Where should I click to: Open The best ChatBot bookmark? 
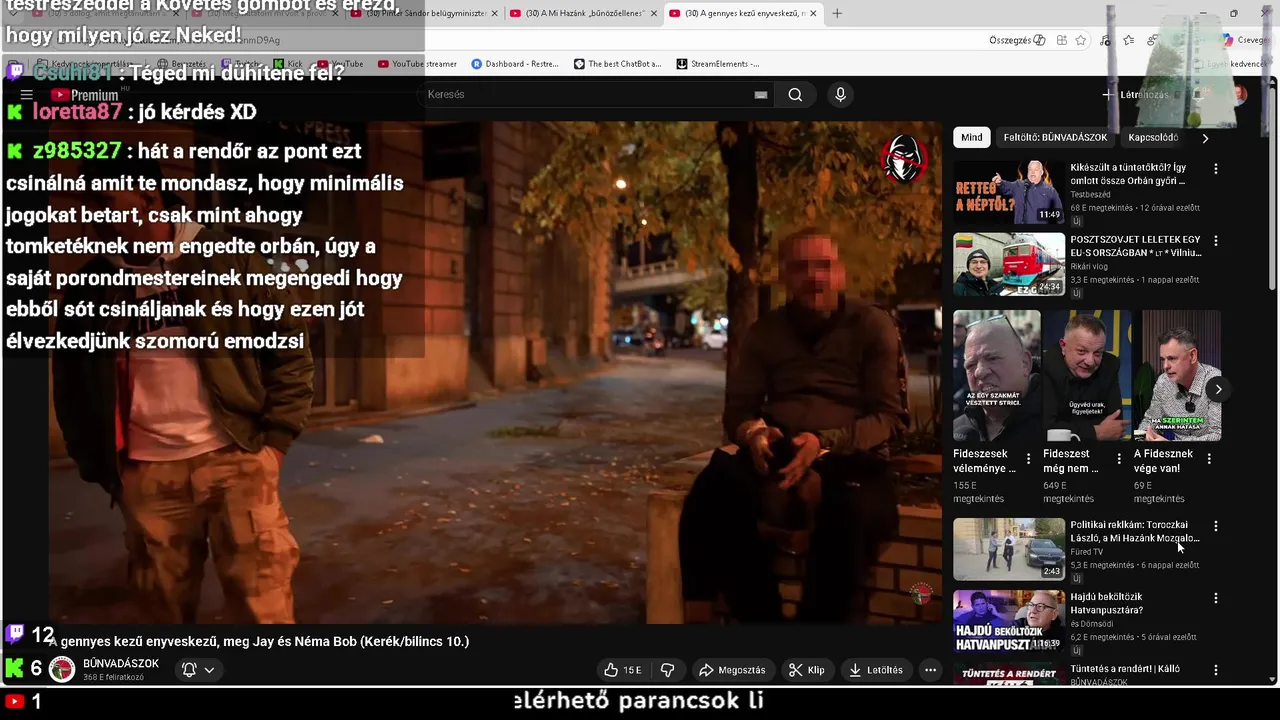tap(617, 64)
